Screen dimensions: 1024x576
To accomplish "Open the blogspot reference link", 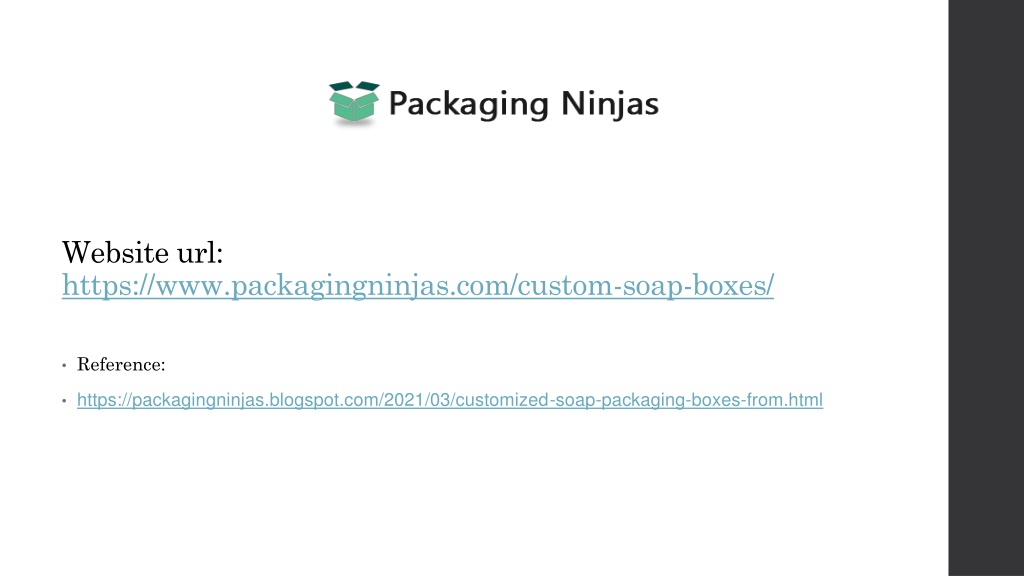I will 450,400.
